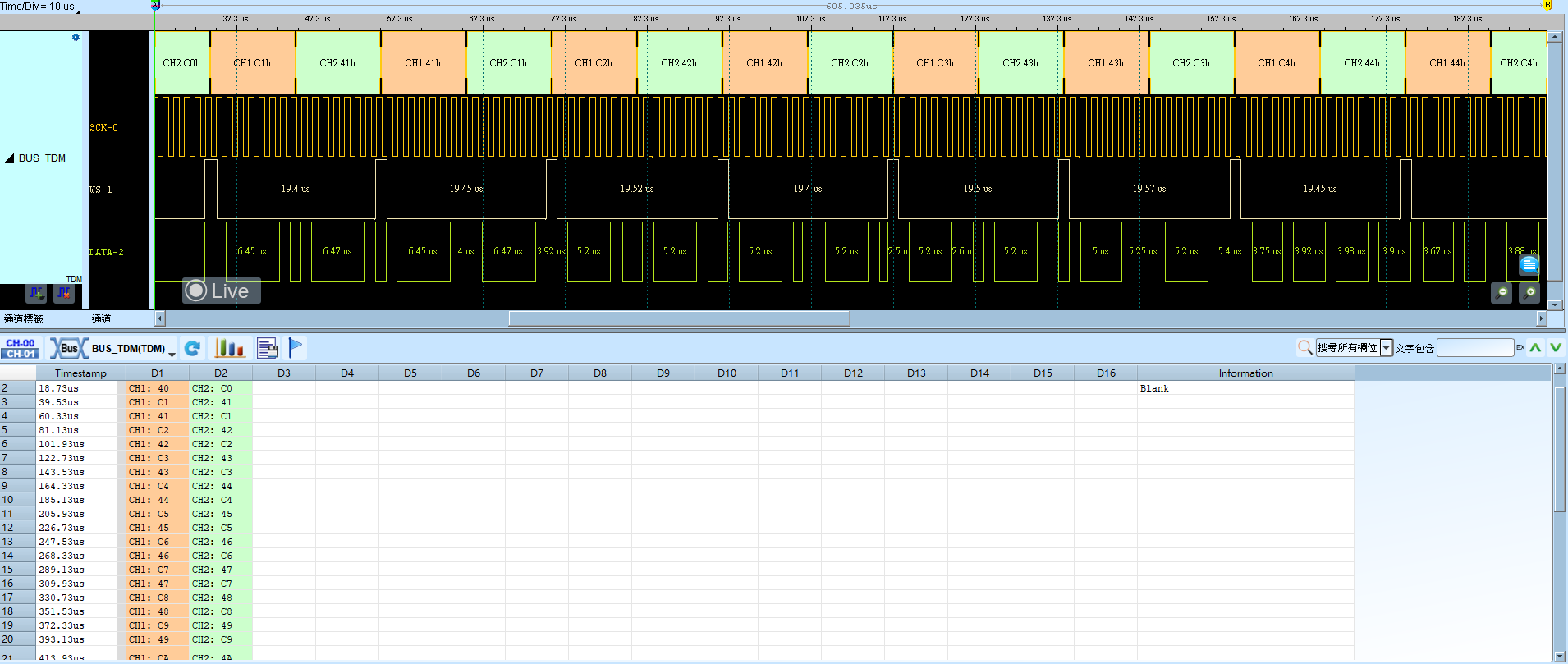
Task: Select the CH2:C0h decoded packet
Action: pos(181,63)
